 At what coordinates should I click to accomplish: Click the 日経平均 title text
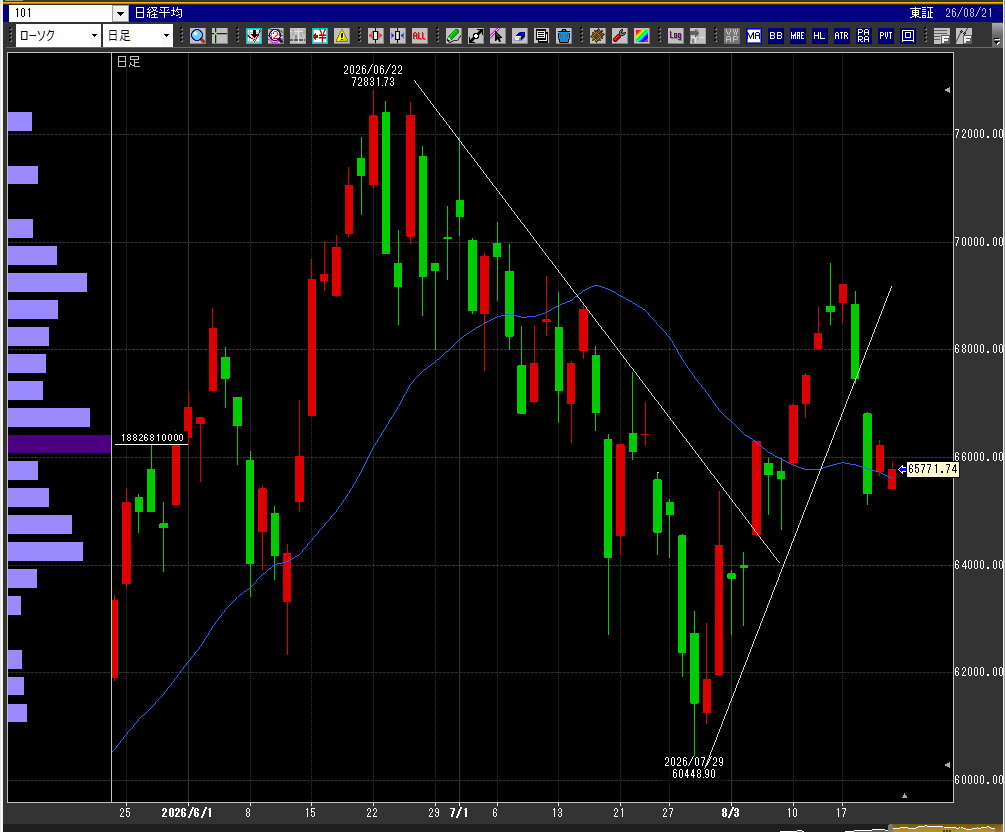click(158, 13)
